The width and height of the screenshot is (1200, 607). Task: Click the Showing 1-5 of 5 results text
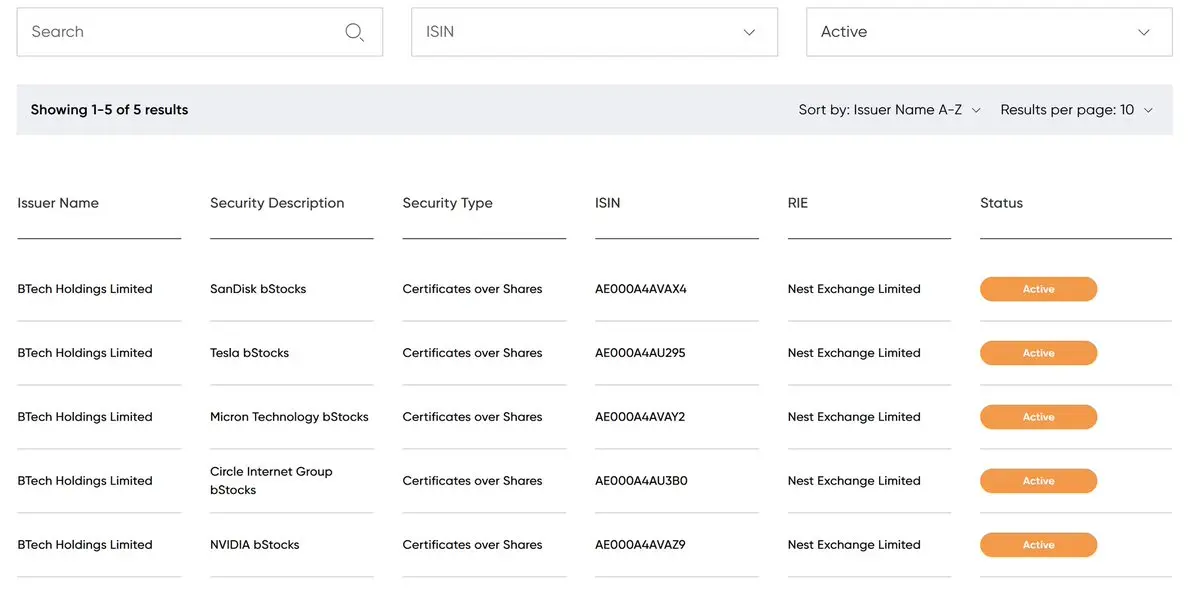tap(109, 110)
